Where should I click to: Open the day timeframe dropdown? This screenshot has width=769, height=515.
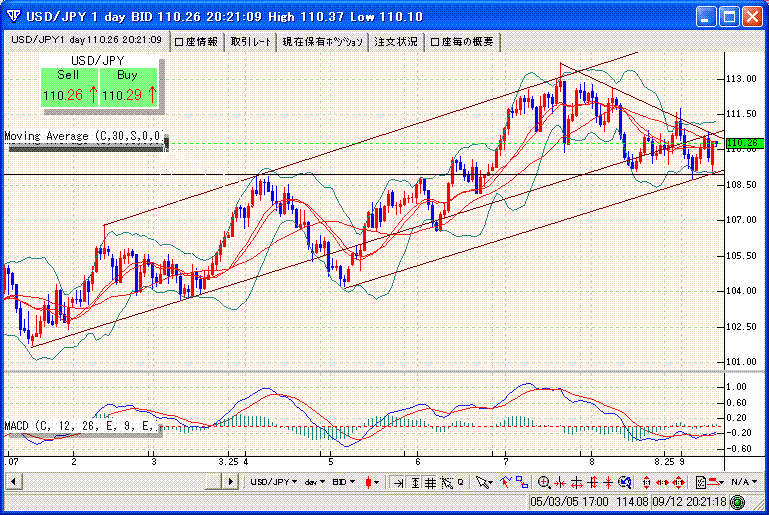pos(314,482)
